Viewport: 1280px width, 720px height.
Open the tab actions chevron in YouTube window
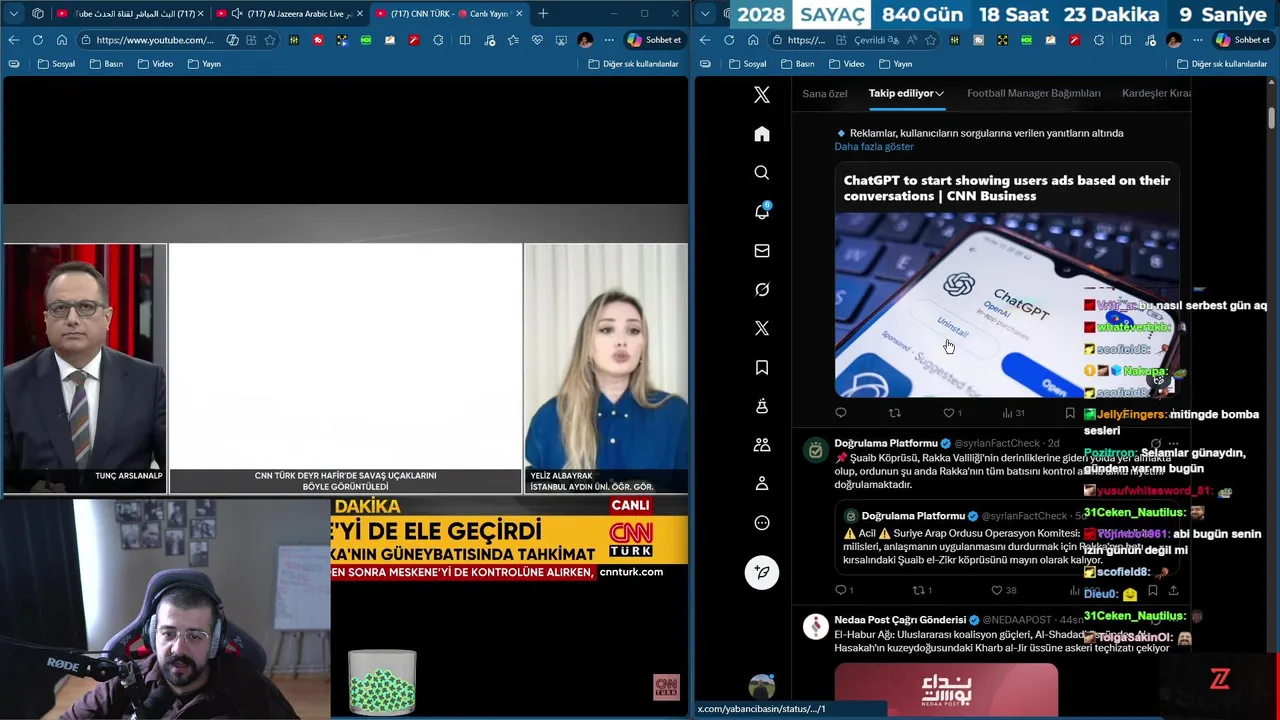click(x=14, y=14)
